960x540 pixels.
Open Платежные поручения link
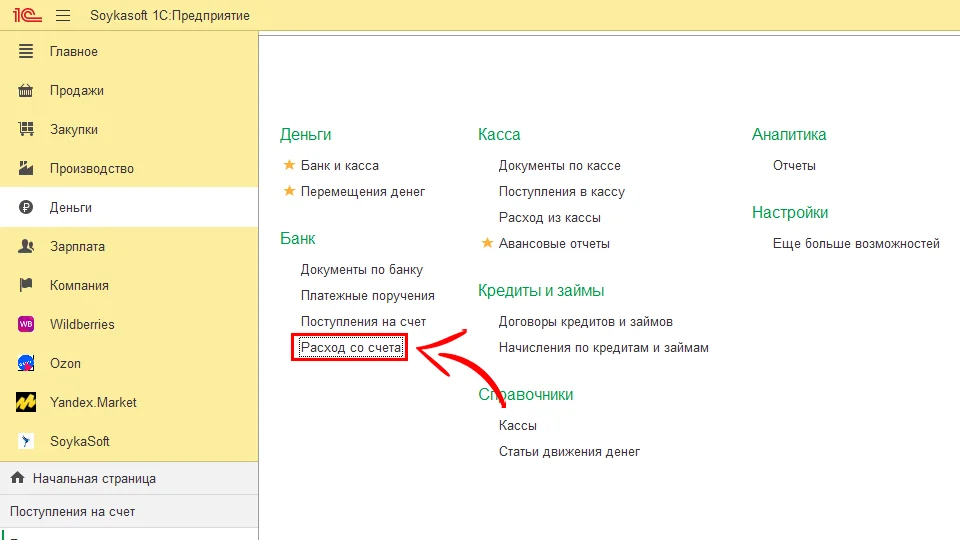click(367, 295)
